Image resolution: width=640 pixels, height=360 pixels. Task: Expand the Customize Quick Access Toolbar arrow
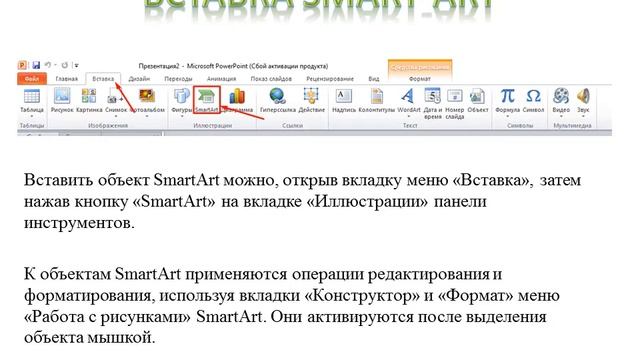tap(76, 65)
